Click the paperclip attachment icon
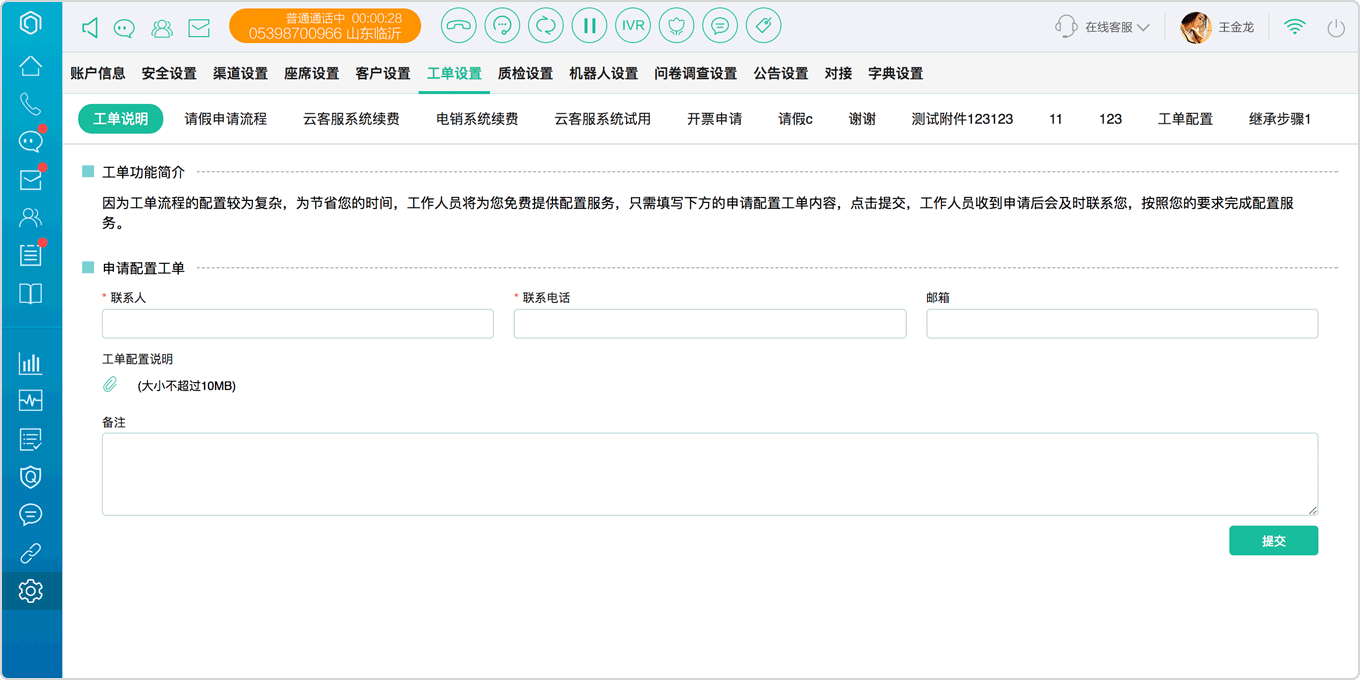Image resolution: width=1360 pixels, height=680 pixels. (x=111, y=384)
